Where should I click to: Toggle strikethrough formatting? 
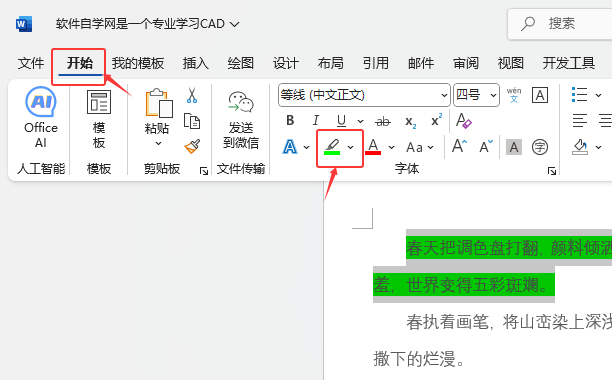(382, 122)
